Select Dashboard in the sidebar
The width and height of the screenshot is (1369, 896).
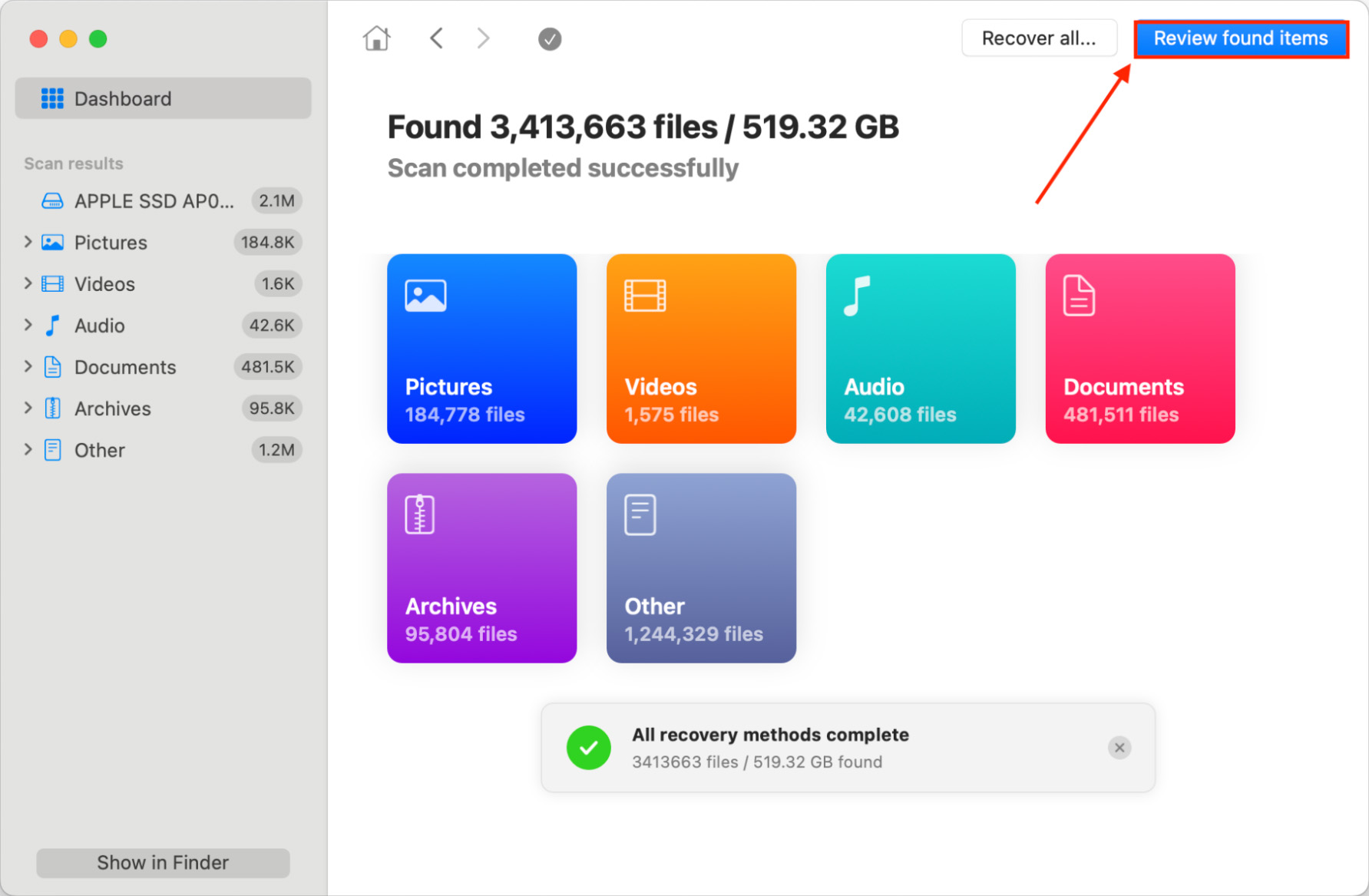coord(163,98)
